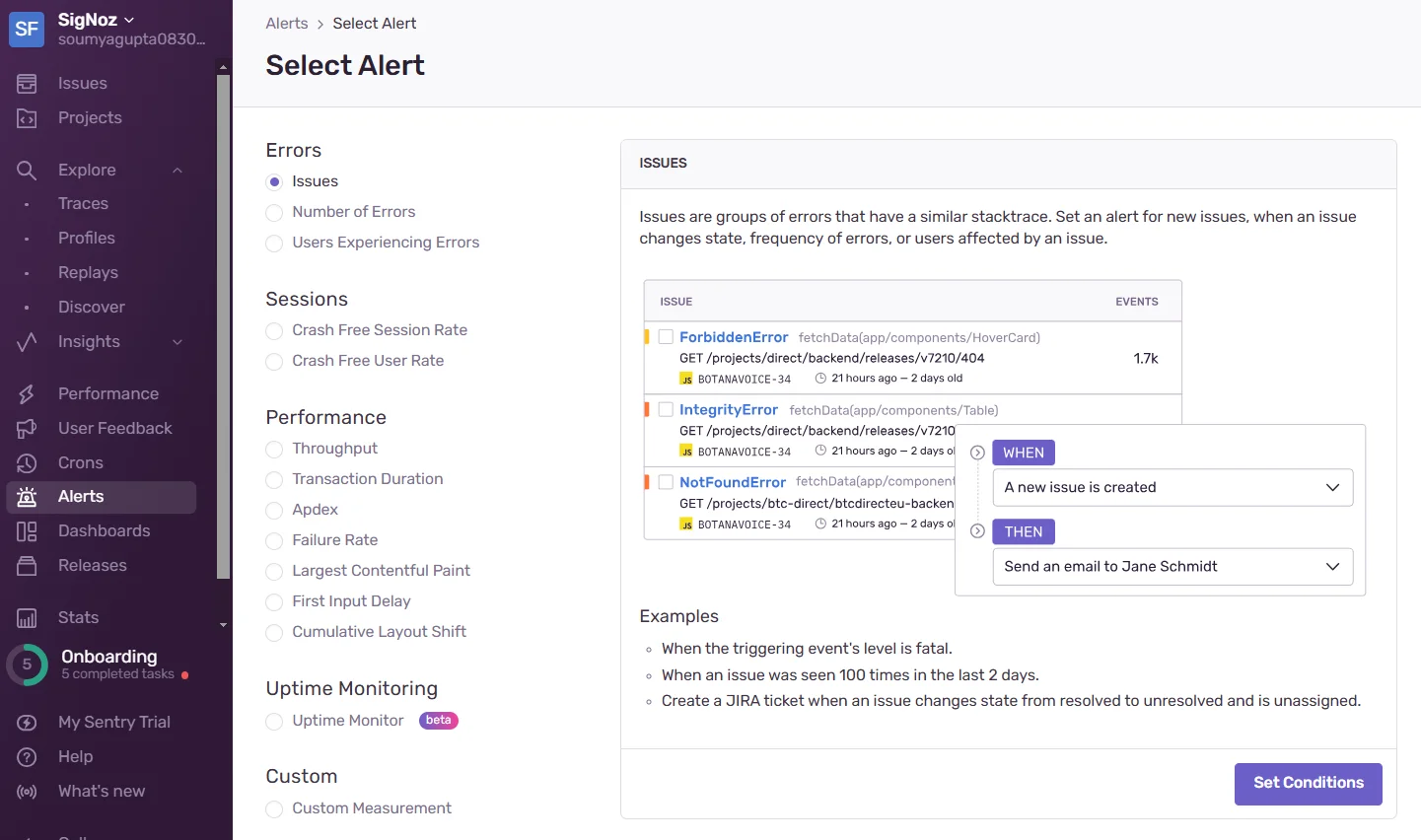Tick the ForbiddenError issue checkbox
1421x840 pixels.
point(666,337)
